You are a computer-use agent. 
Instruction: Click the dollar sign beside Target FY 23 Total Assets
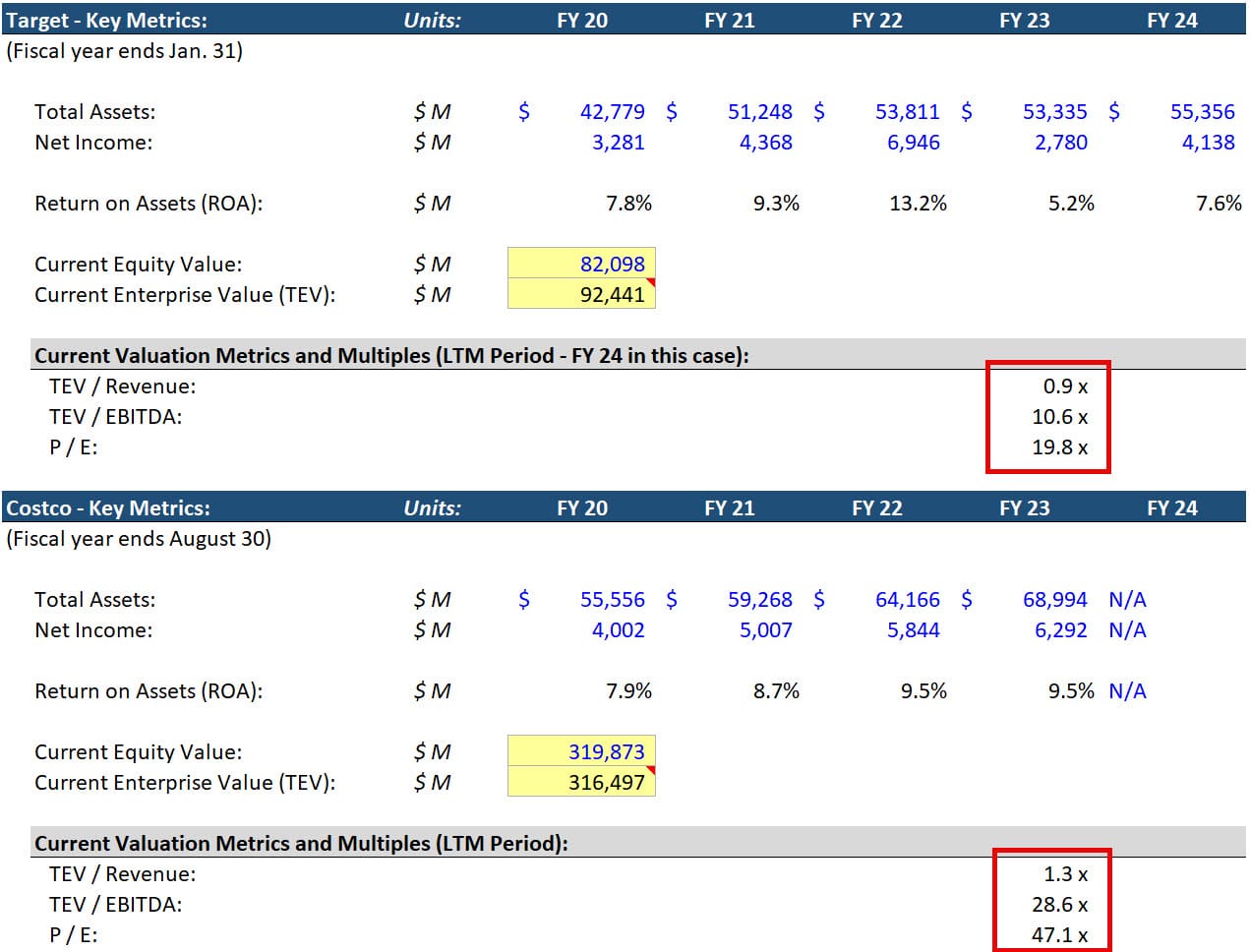click(966, 111)
